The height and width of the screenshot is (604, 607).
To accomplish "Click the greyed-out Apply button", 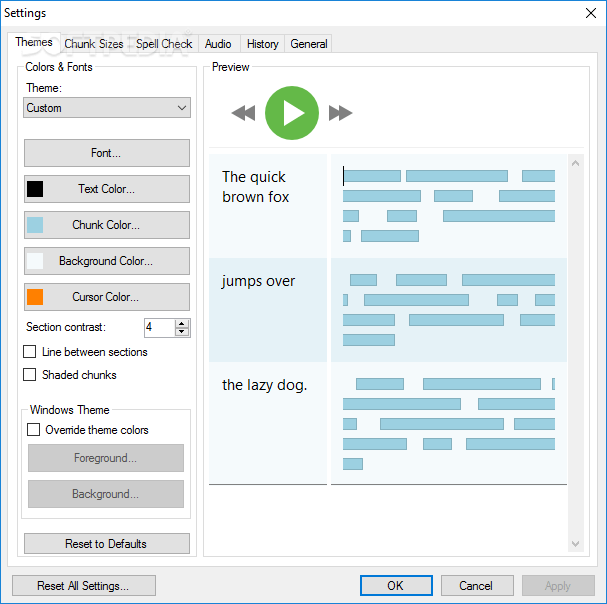I will coord(558,585).
